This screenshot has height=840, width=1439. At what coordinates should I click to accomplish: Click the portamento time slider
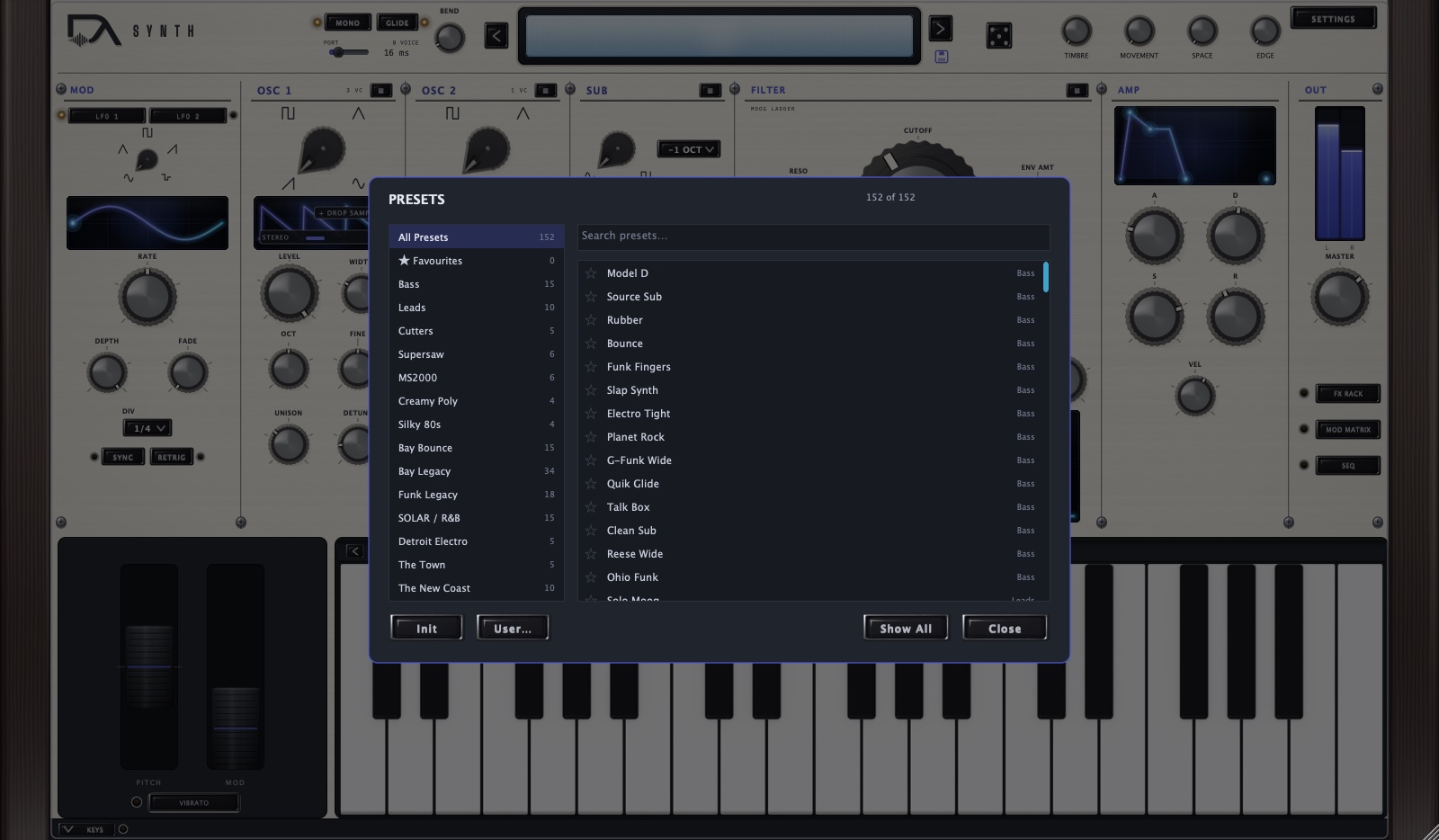tap(349, 52)
